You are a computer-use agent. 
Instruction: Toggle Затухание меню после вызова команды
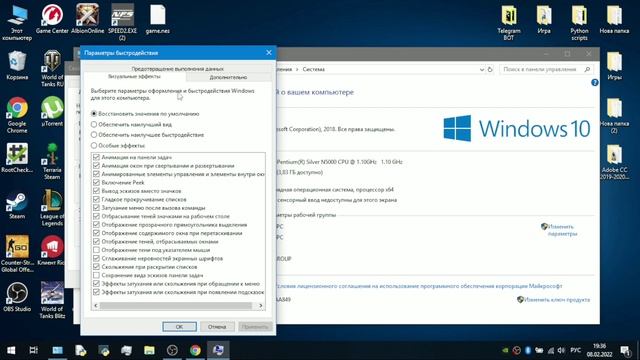[x=96, y=208]
